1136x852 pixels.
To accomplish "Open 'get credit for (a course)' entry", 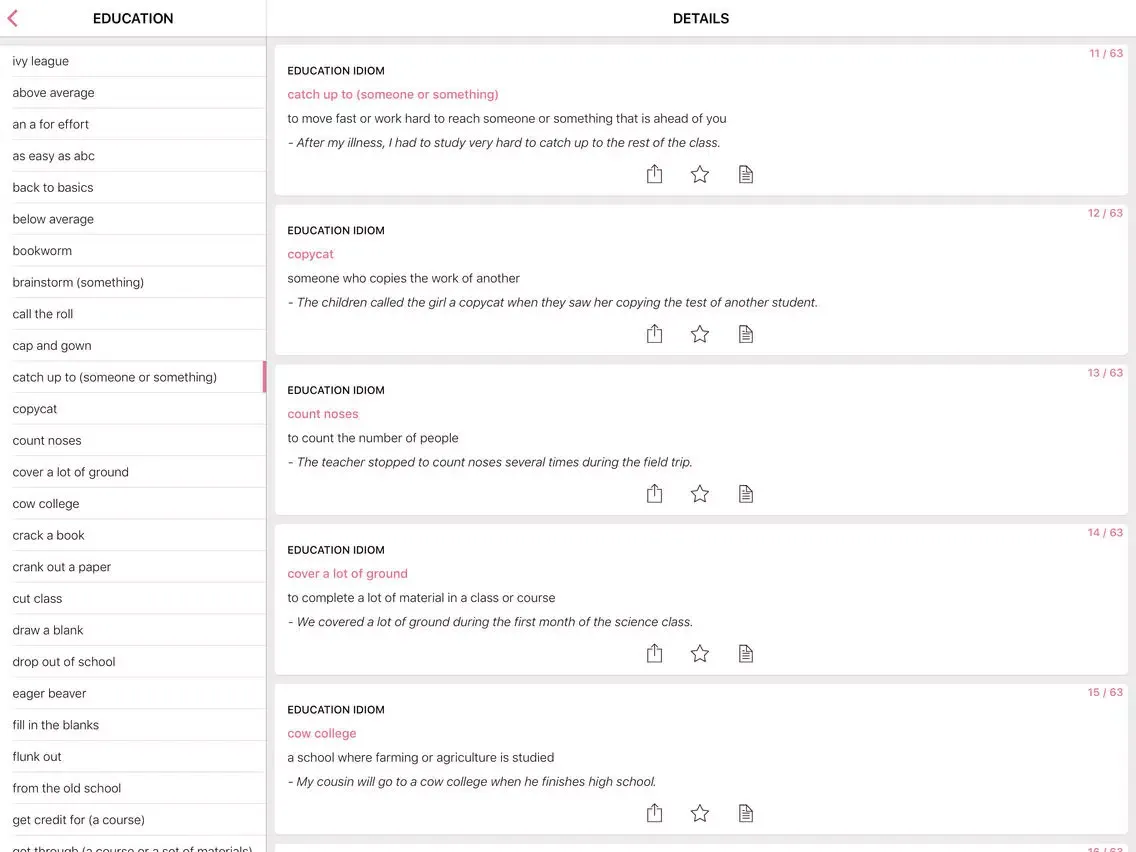I will point(133,820).
